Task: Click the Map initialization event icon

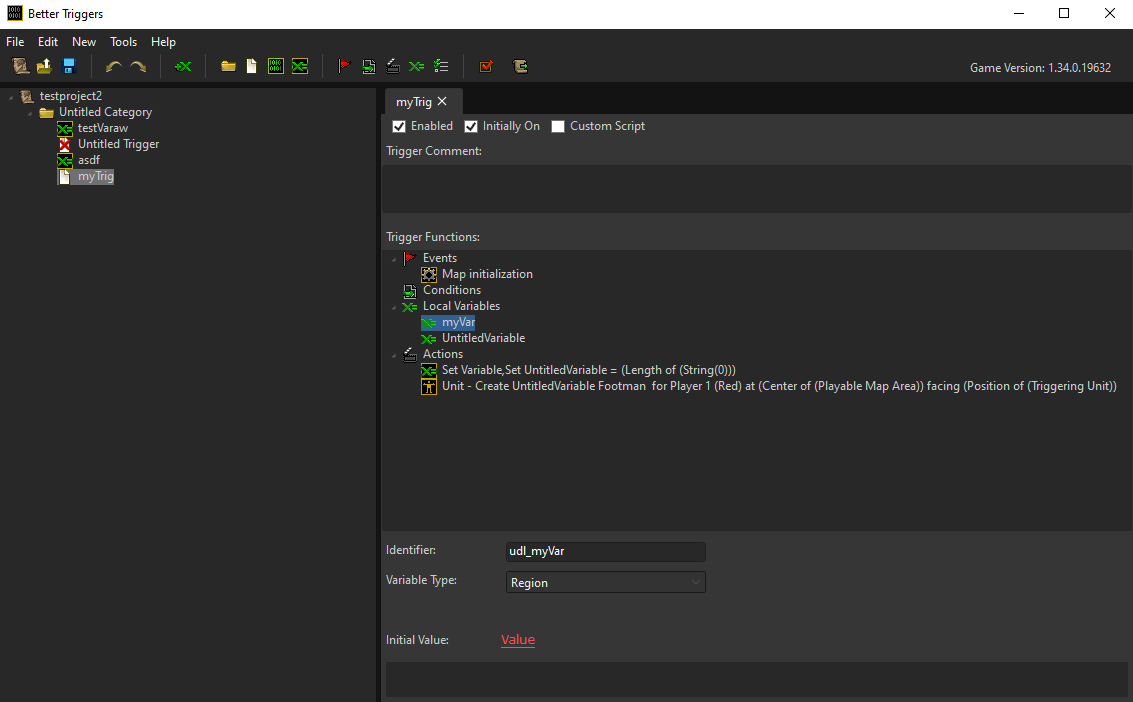Action: pos(429,274)
